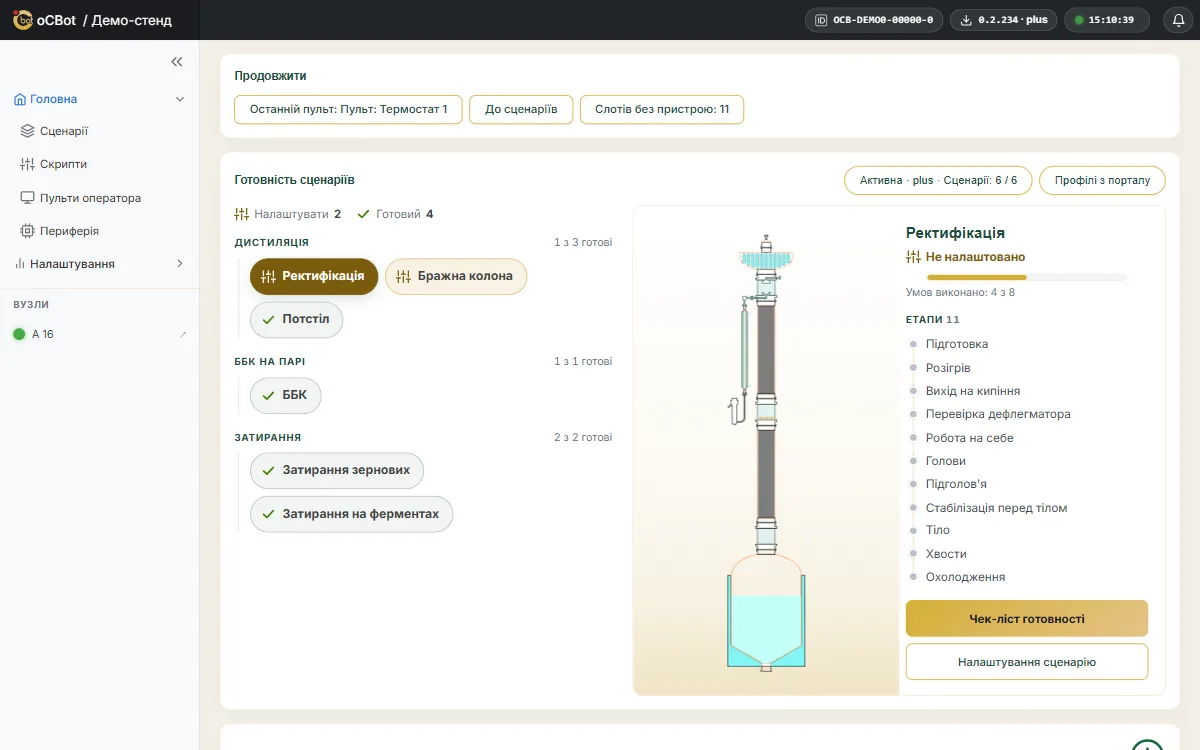The height and width of the screenshot is (750, 1200).
Task: Click the 'Підготовка' stage
Action: click(x=957, y=345)
